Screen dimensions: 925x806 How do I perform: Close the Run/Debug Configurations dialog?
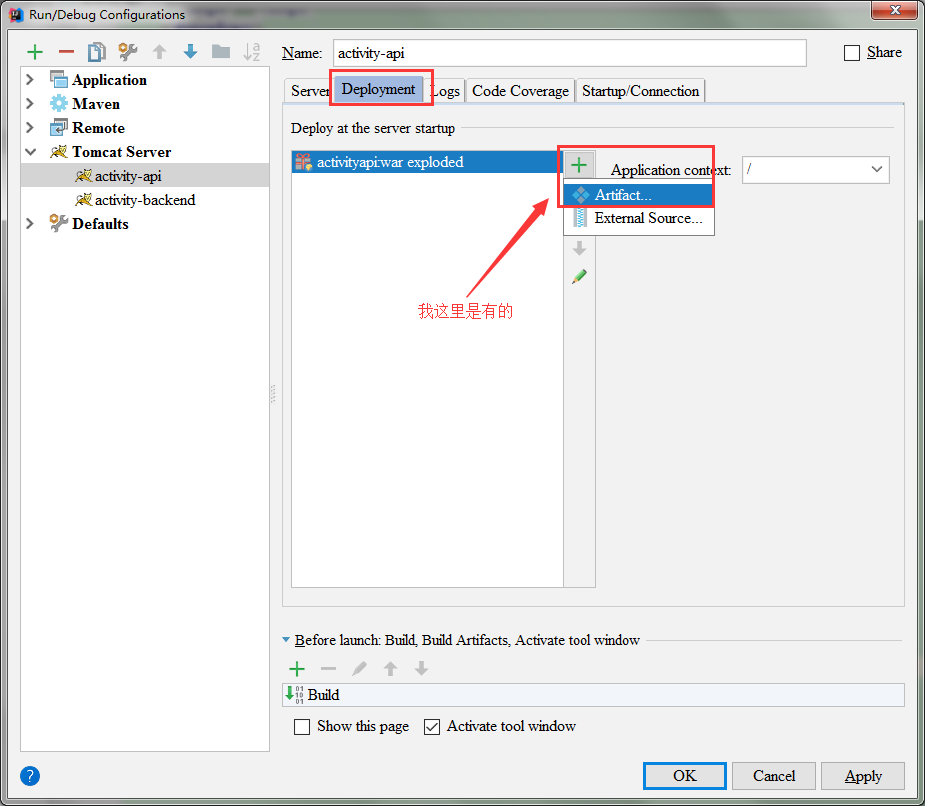pyautogui.click(x=894, y=10)
